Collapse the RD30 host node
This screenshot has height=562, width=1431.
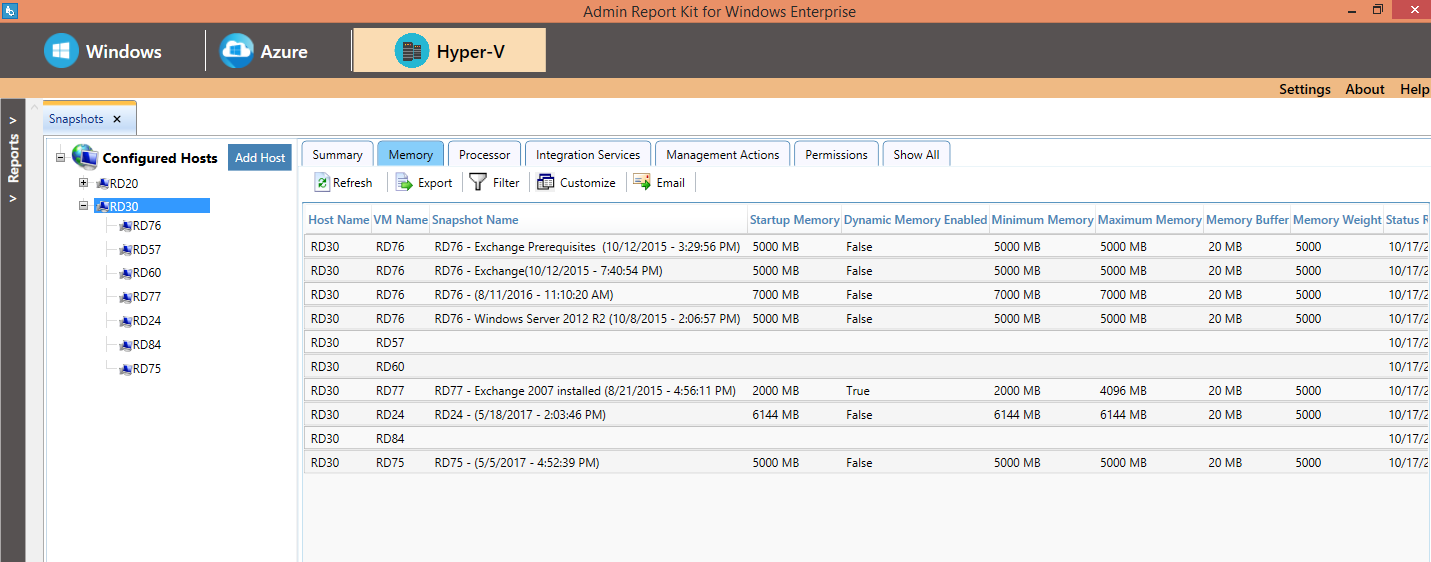84,206
